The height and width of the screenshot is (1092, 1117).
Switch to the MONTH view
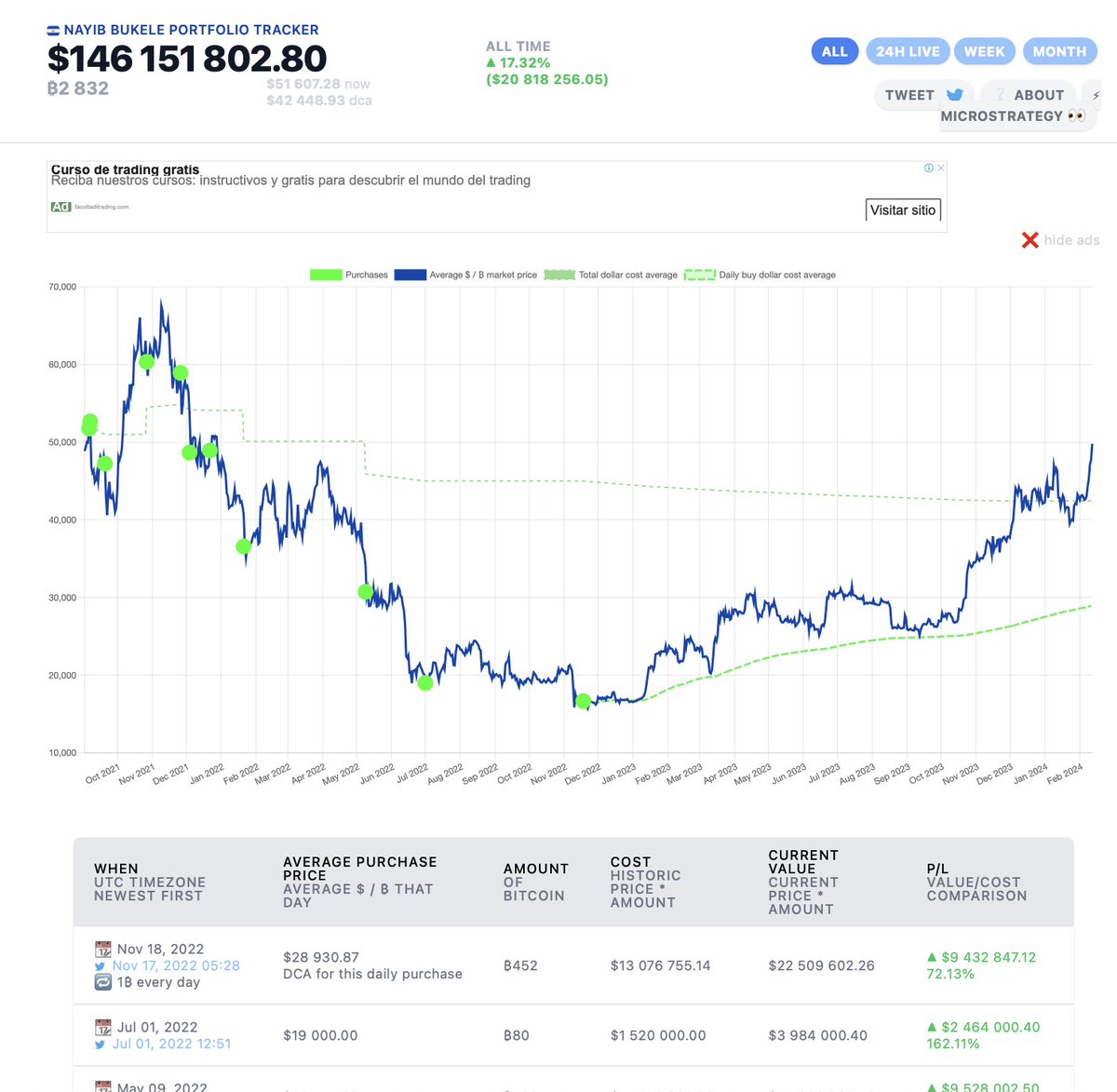[1059, 51]
